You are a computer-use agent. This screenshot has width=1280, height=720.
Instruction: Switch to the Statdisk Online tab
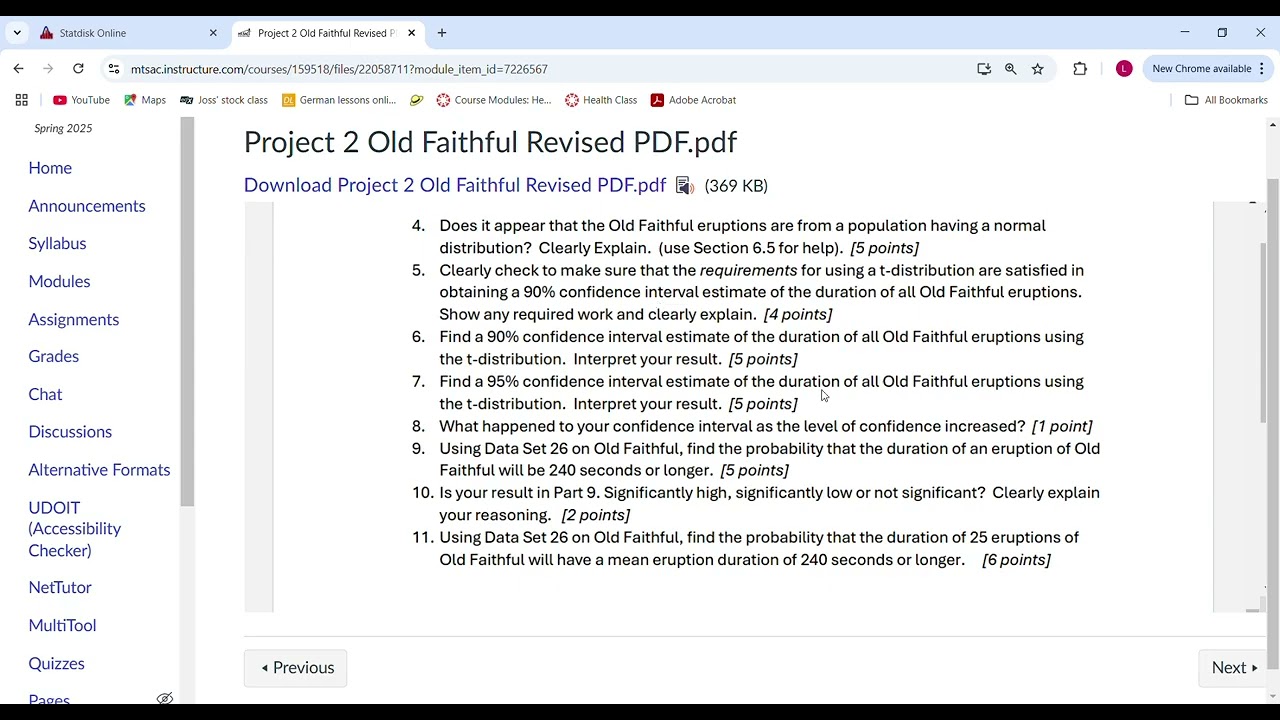coord(129,33)
